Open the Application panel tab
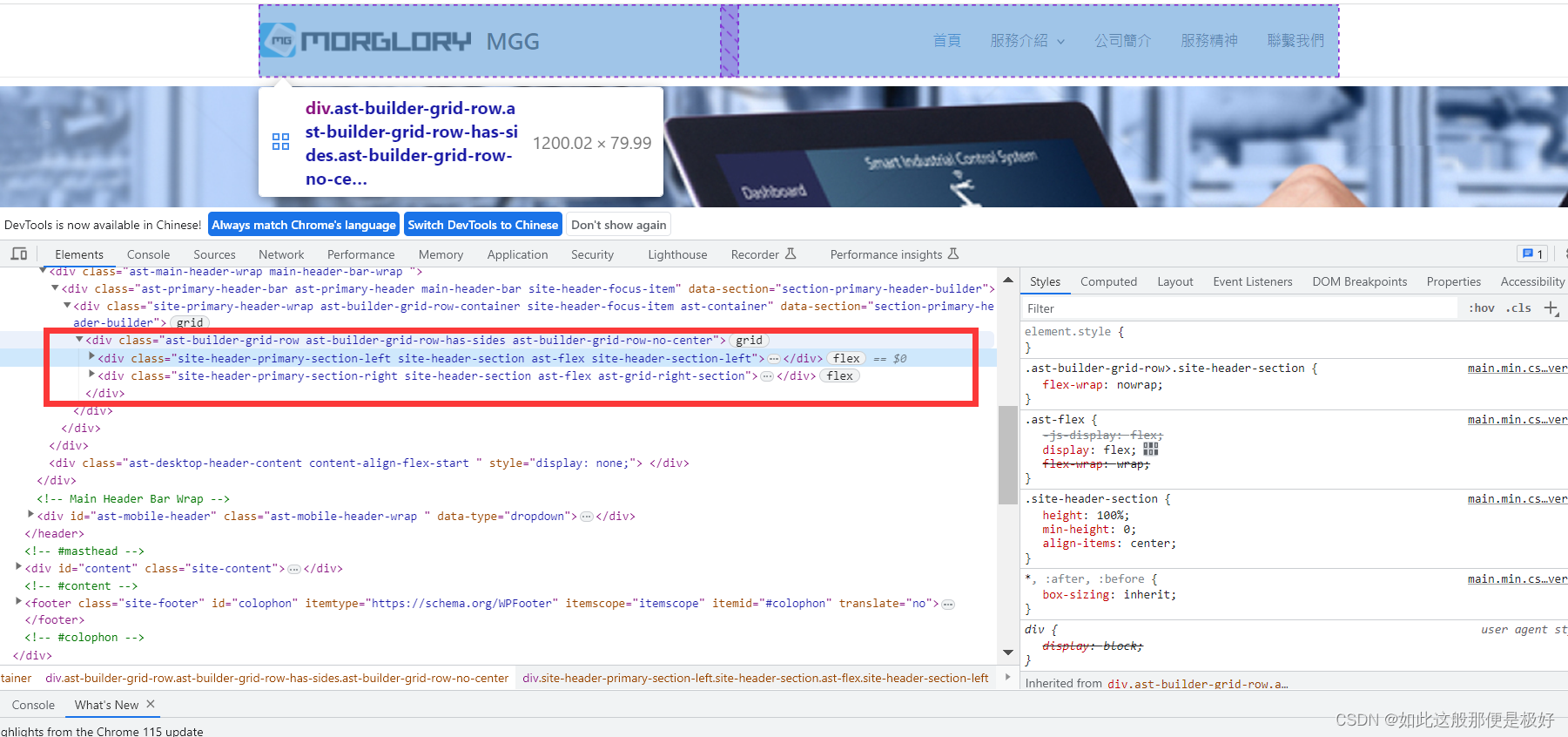Image resolution: width=1568 pixels, height=737 pixels. (517, 254)
